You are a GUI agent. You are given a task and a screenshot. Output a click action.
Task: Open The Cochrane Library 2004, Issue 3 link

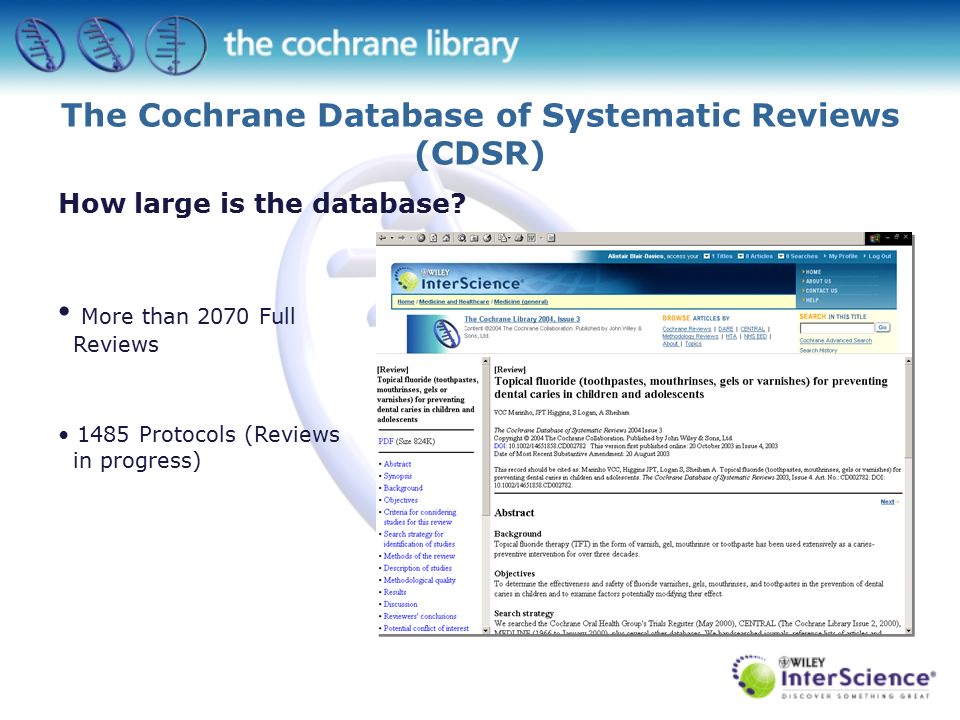click(x=522, y=319)
